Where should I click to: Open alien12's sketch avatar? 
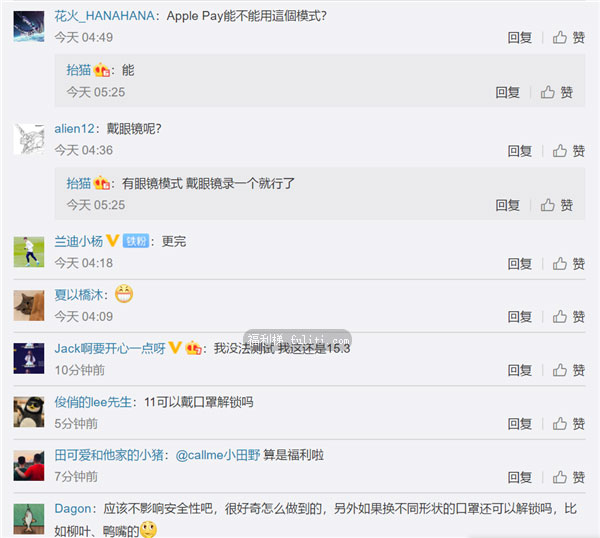click(x=29, y=139)
